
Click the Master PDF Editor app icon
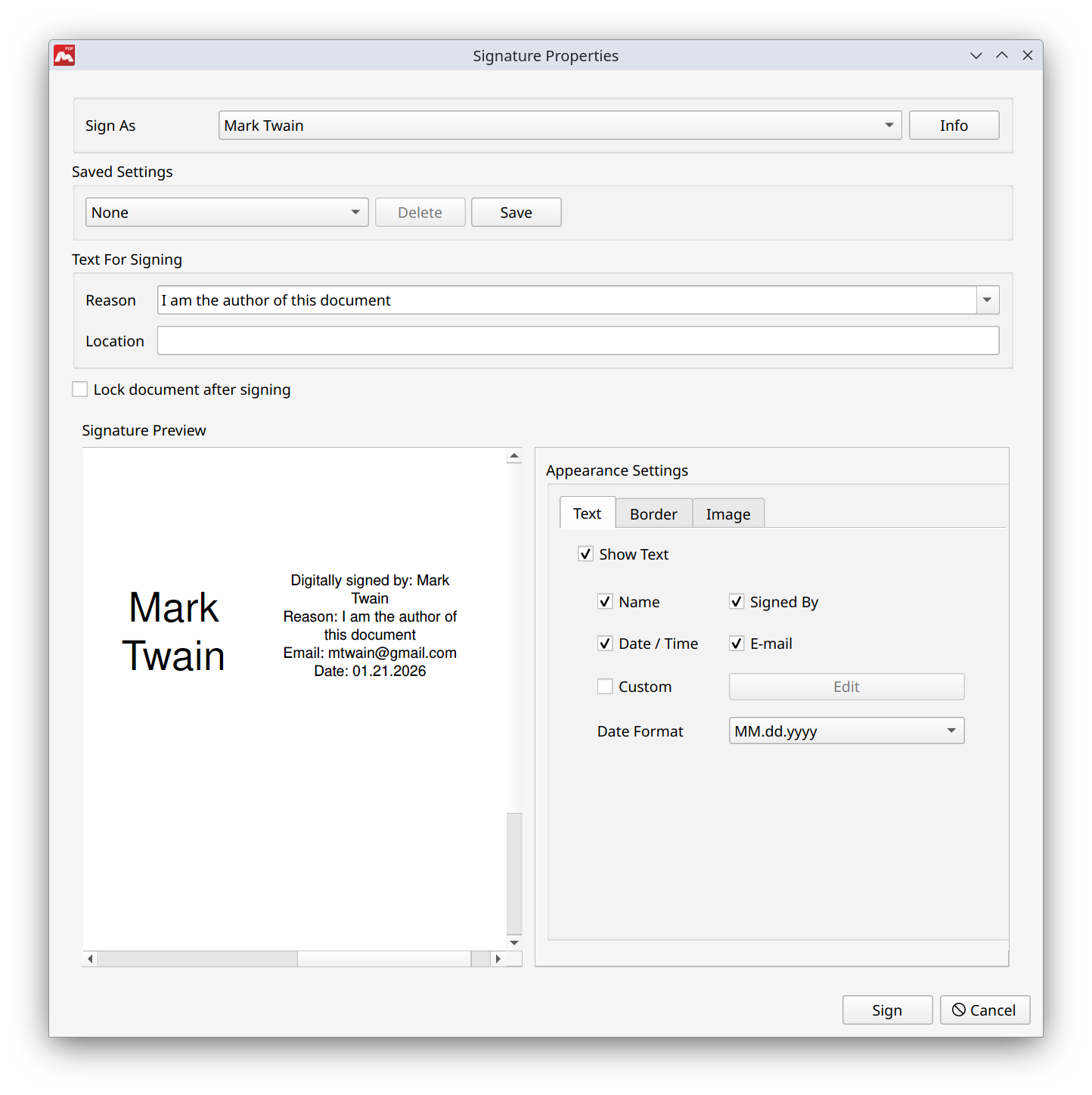coord(64,55)
